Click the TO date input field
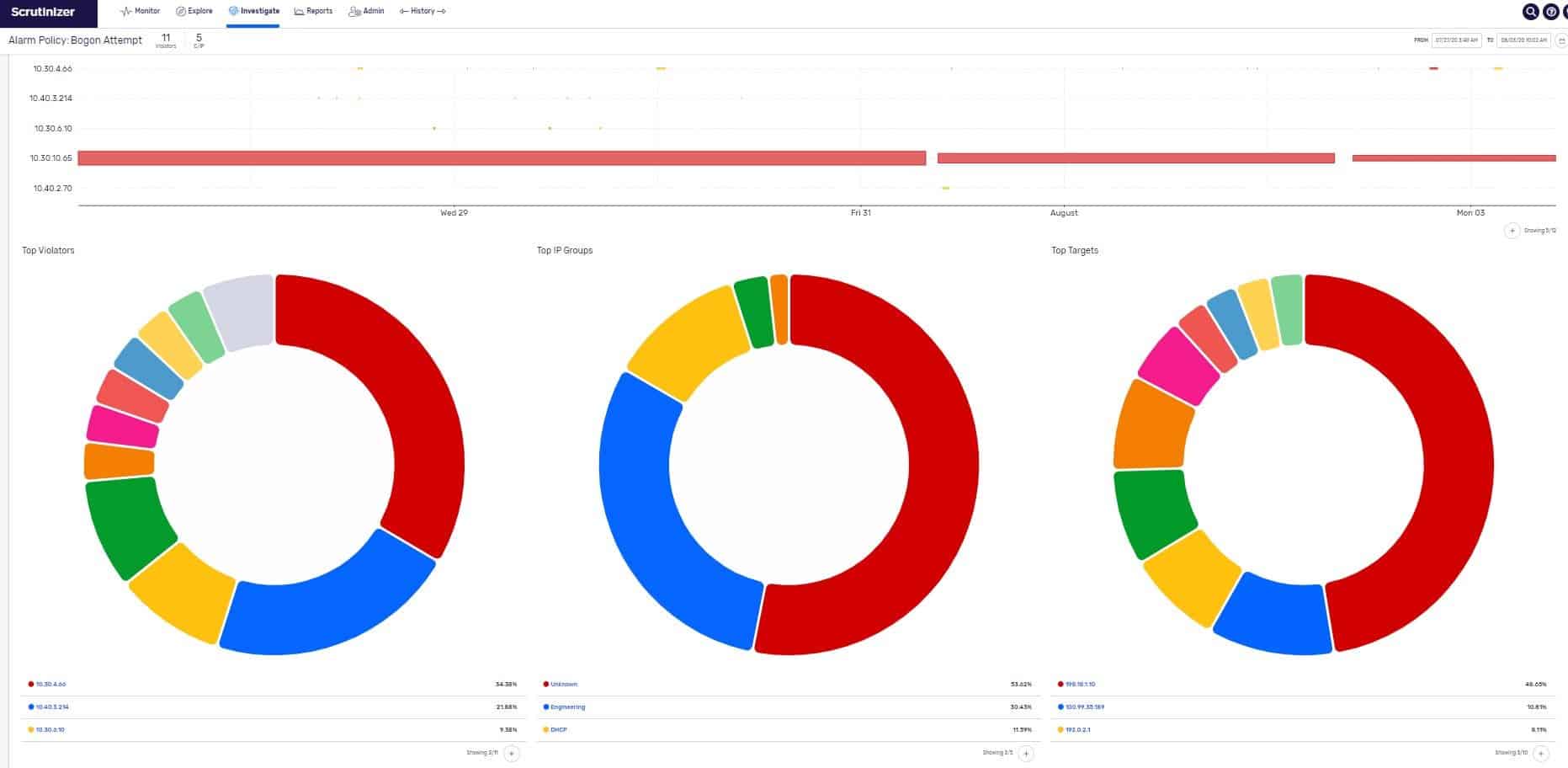Image resolution: width=1568 pixels, height=768 pixels. (x=1523, y=40)
